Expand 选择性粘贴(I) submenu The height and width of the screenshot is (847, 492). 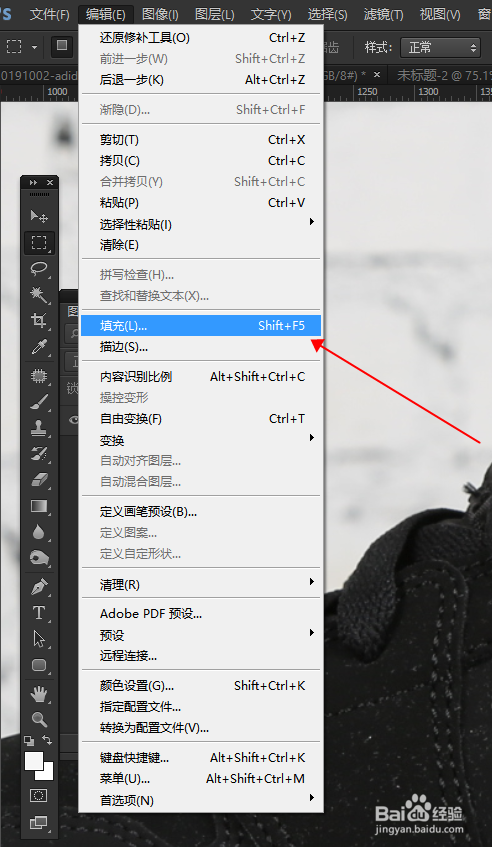point(201,224)
